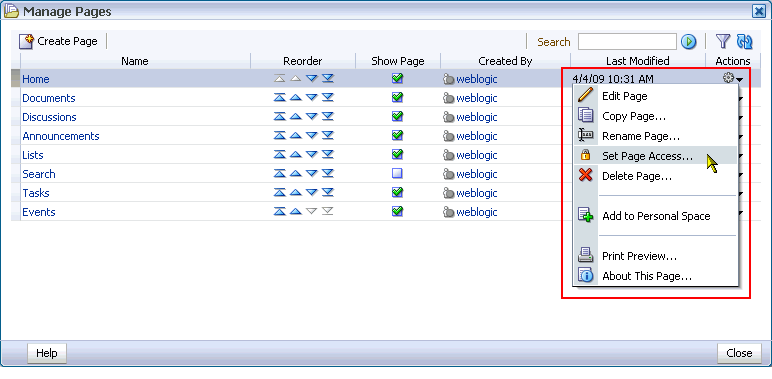Open the Lists page link

pyautogui.click(x=33, y=155)
